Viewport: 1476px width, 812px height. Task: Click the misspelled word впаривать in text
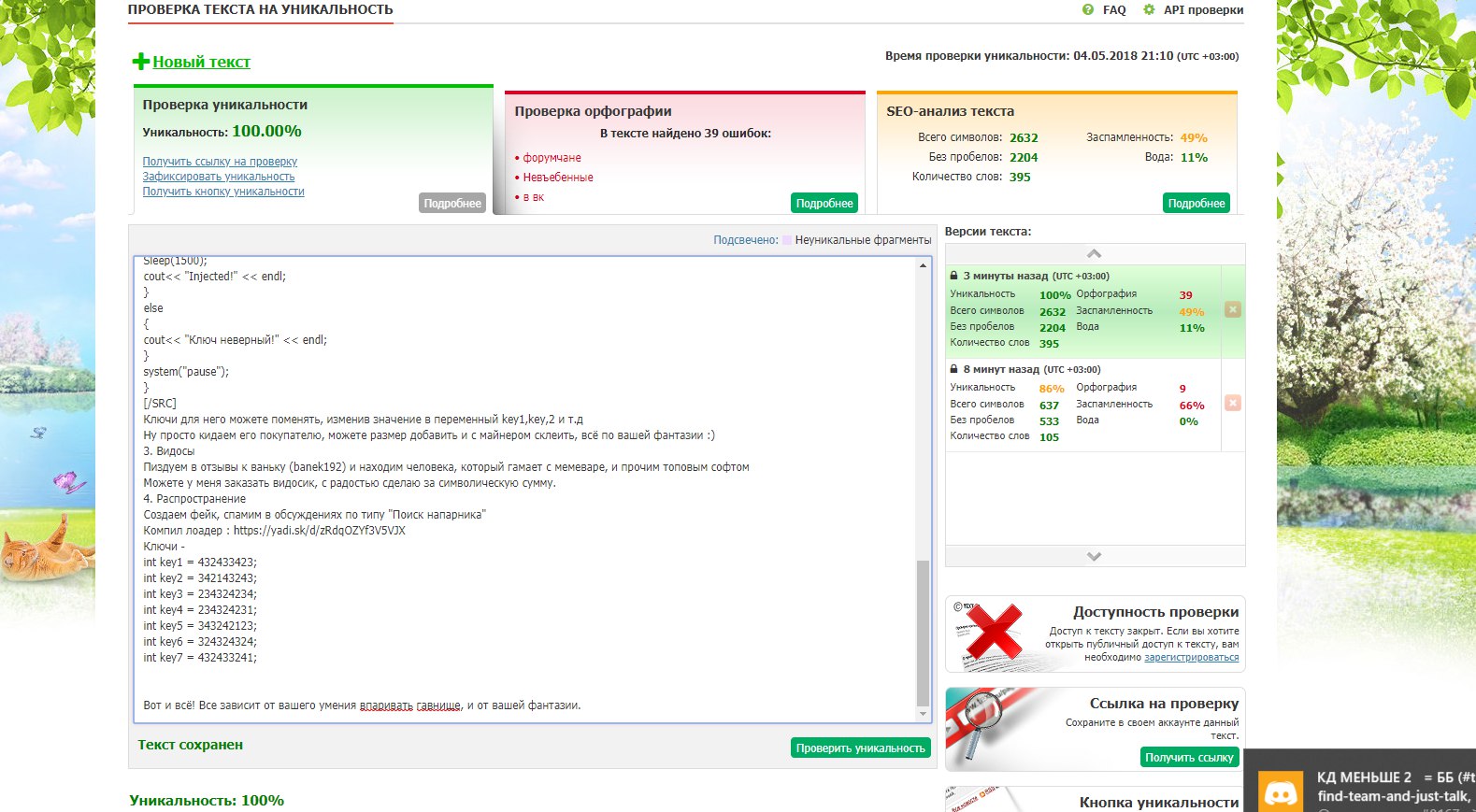(x=386, y=705)
